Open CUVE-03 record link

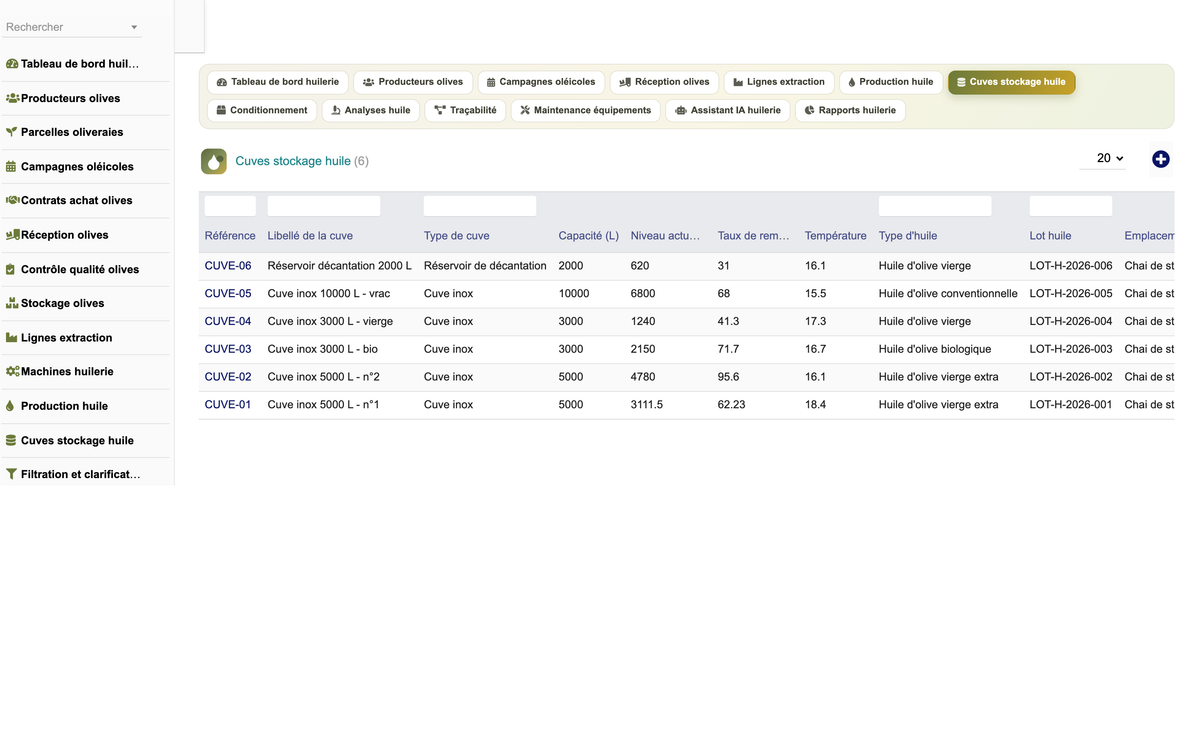pyautogui.click(x=228, y=349)
